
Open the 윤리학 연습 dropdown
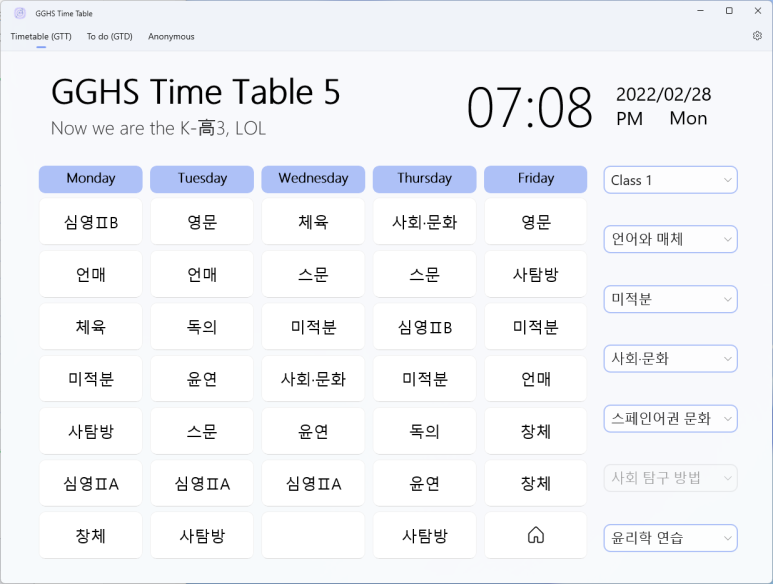670,538
